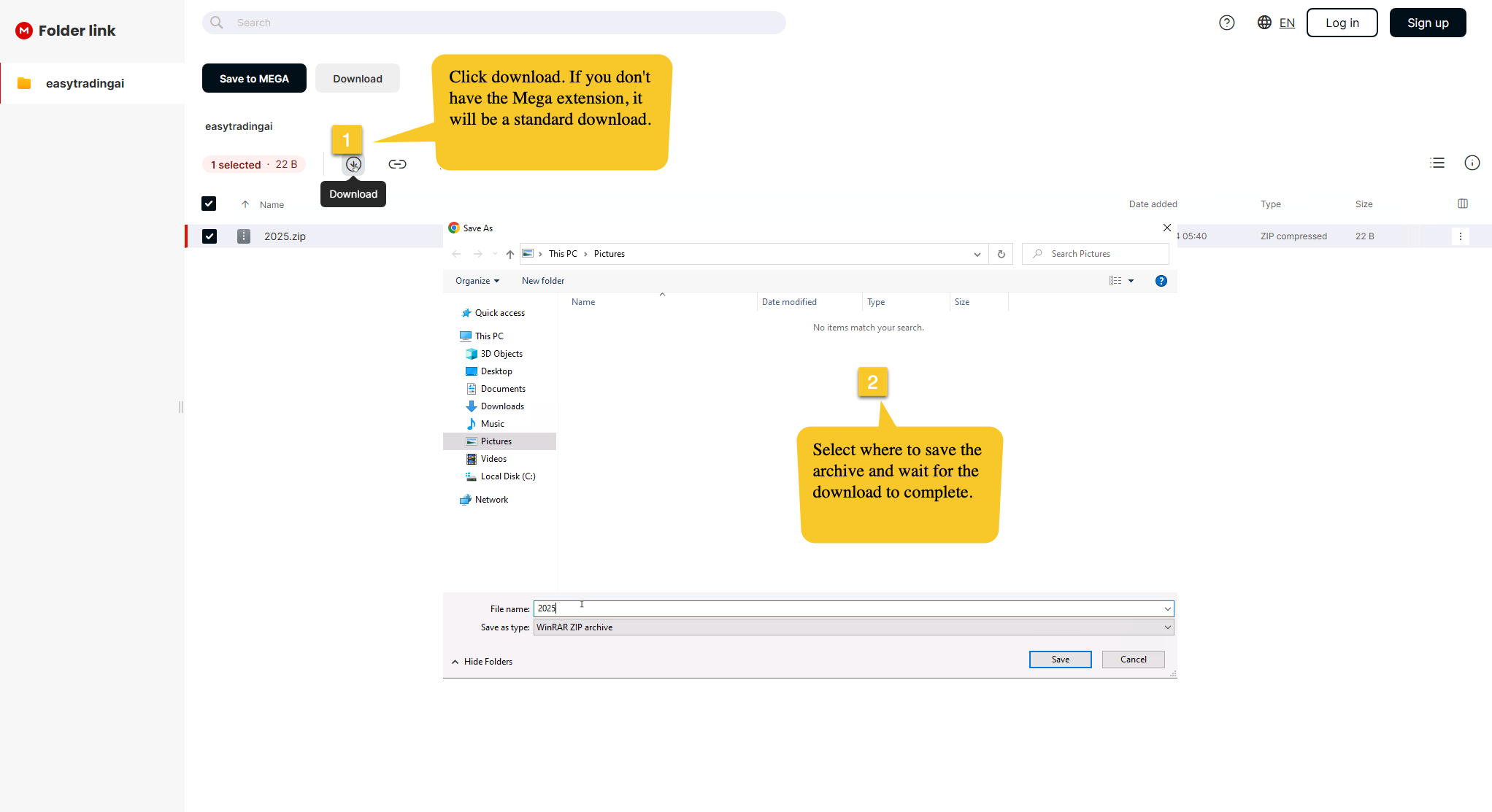
Task: Select Desktop in the folder tree
Action: pyautogui.click(x=496, y=371)
